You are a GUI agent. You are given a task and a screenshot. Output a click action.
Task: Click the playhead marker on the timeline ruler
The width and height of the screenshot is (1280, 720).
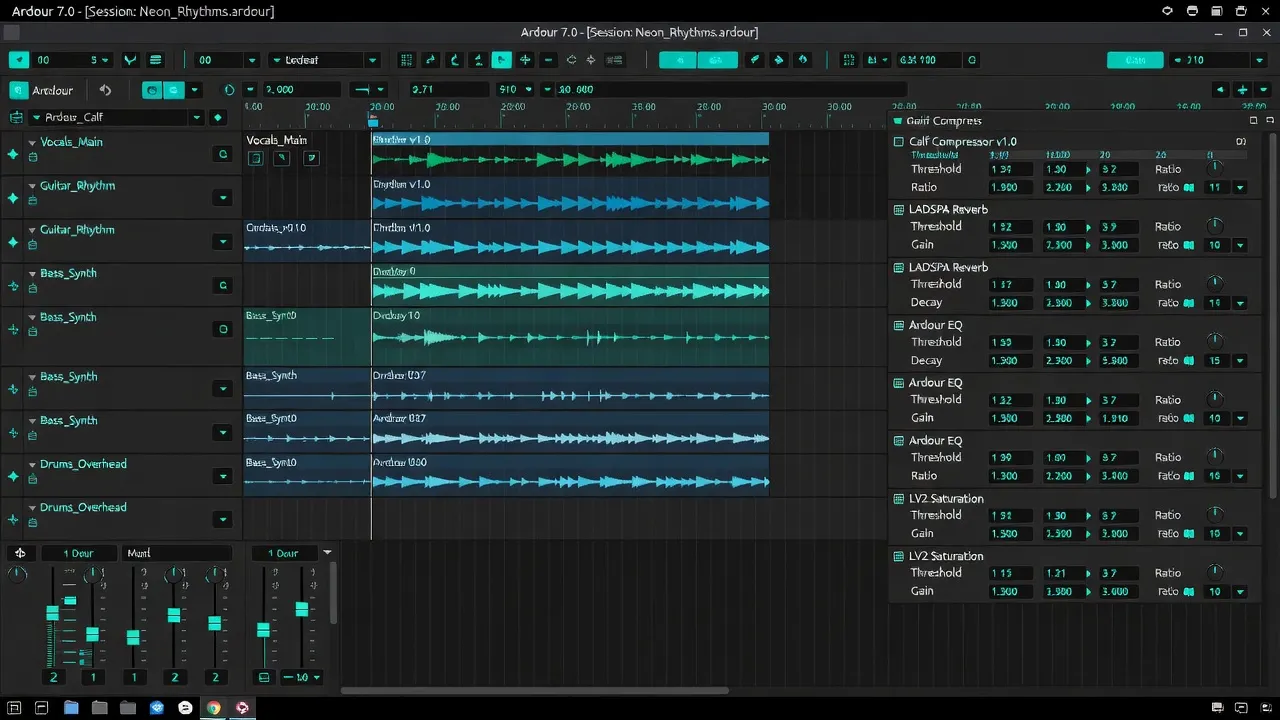(373, 121)
